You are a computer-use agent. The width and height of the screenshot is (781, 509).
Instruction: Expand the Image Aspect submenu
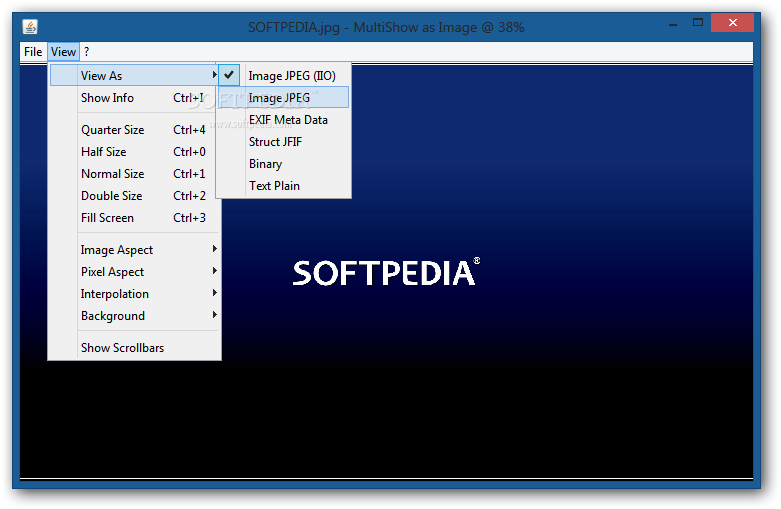134,250
